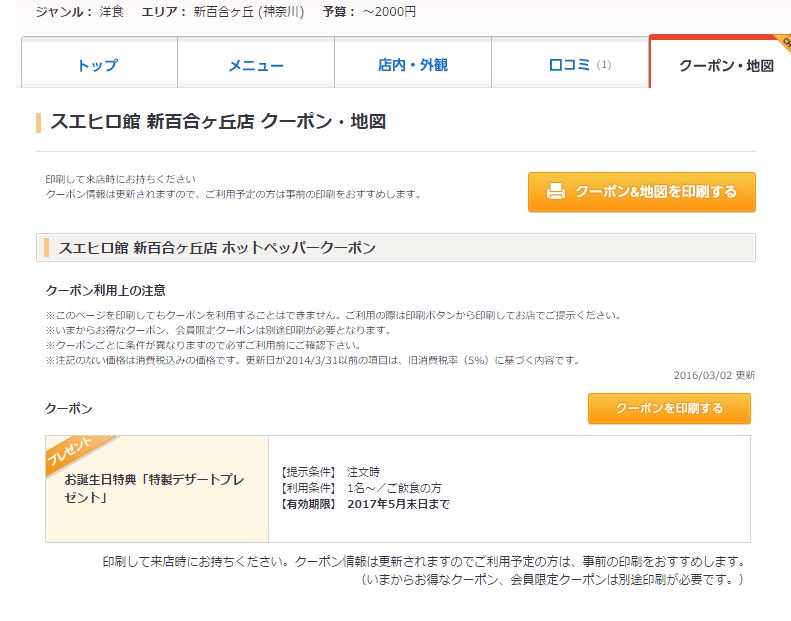The height and width of the screenshot is (621, 791).
Task: Click 印刷して来店時にお持ちください note at top
Action: (x=120, y=179)
